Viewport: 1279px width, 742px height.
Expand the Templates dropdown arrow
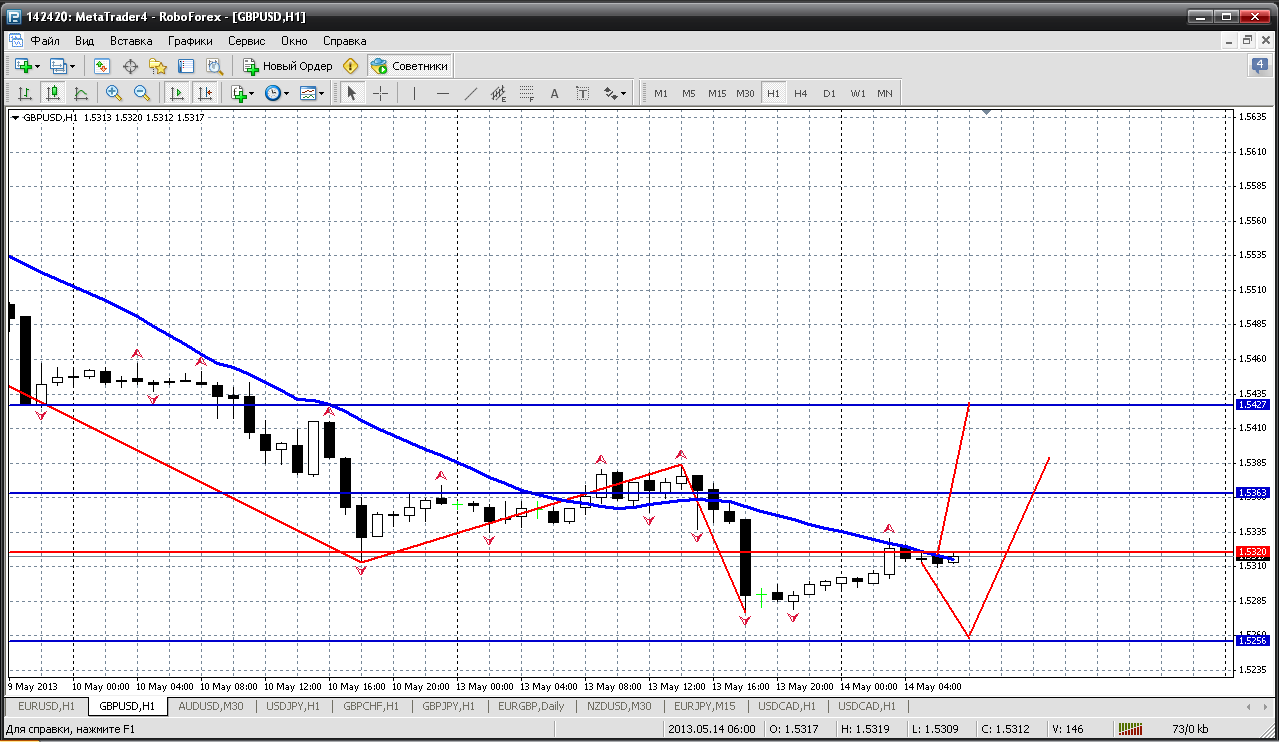[322, 93]
